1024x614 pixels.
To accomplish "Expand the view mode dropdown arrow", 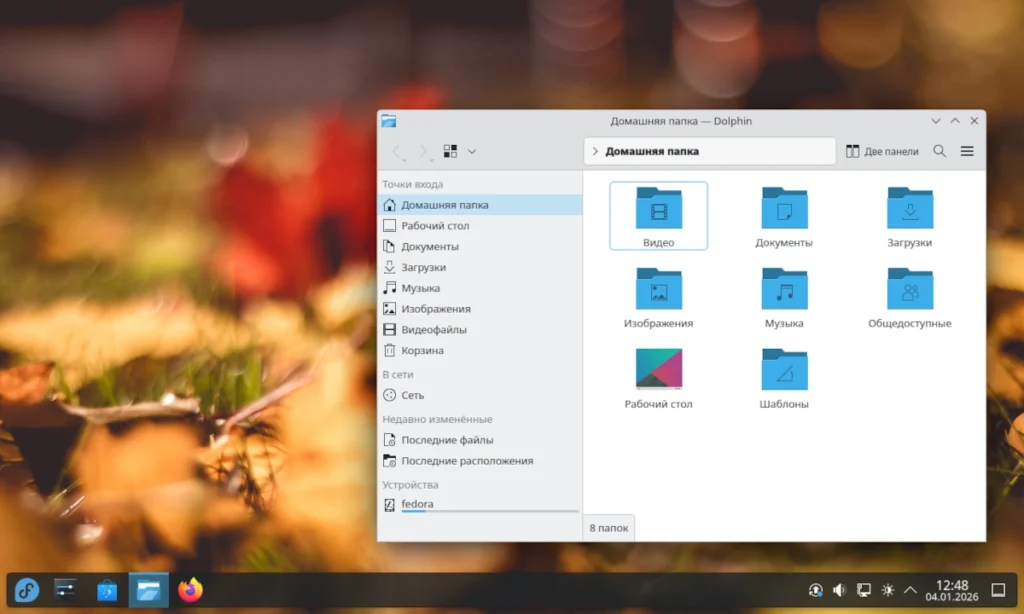I will [x=472, y=152].
